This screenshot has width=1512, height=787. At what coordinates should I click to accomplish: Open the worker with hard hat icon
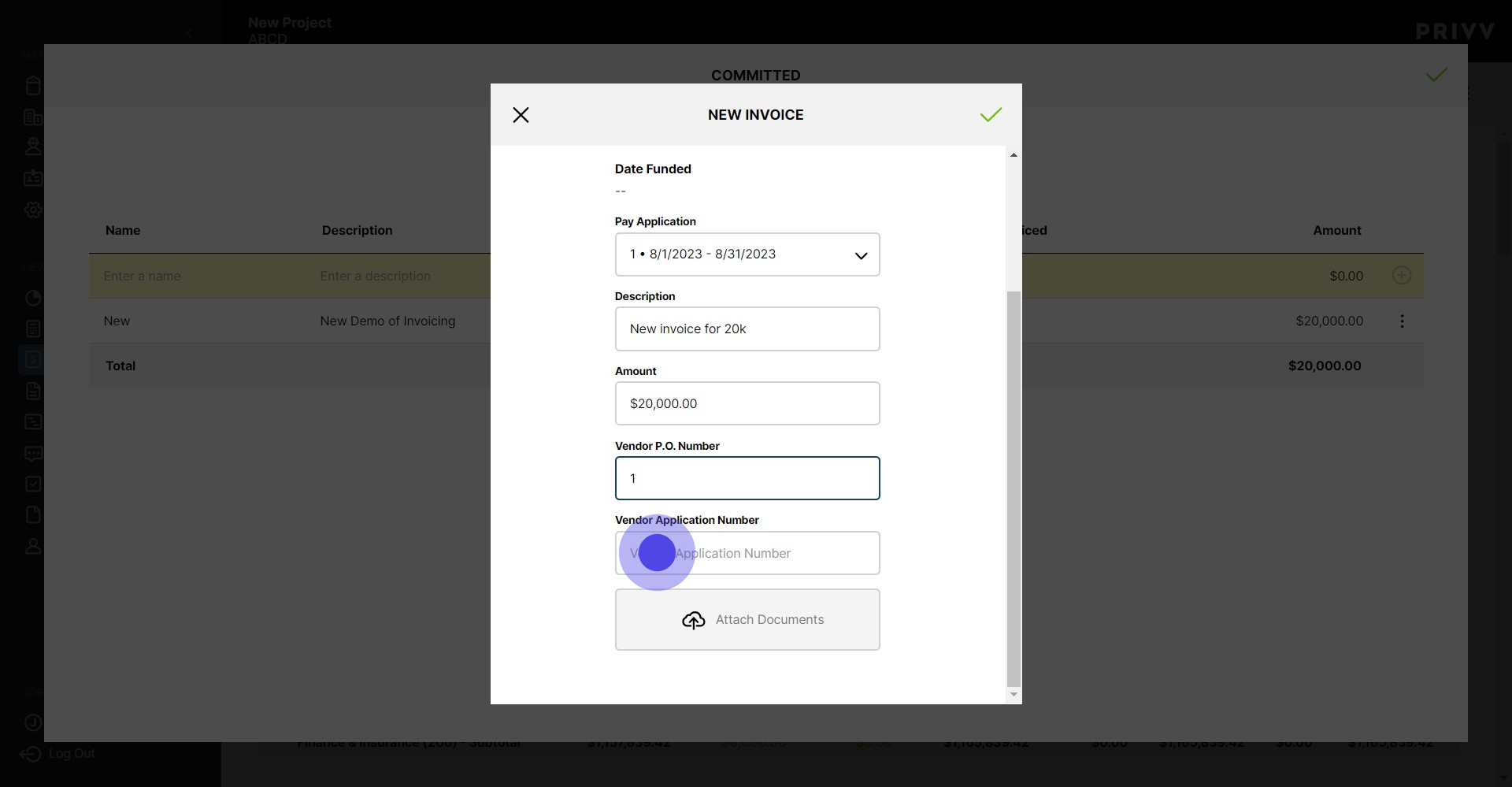[33, 147]
